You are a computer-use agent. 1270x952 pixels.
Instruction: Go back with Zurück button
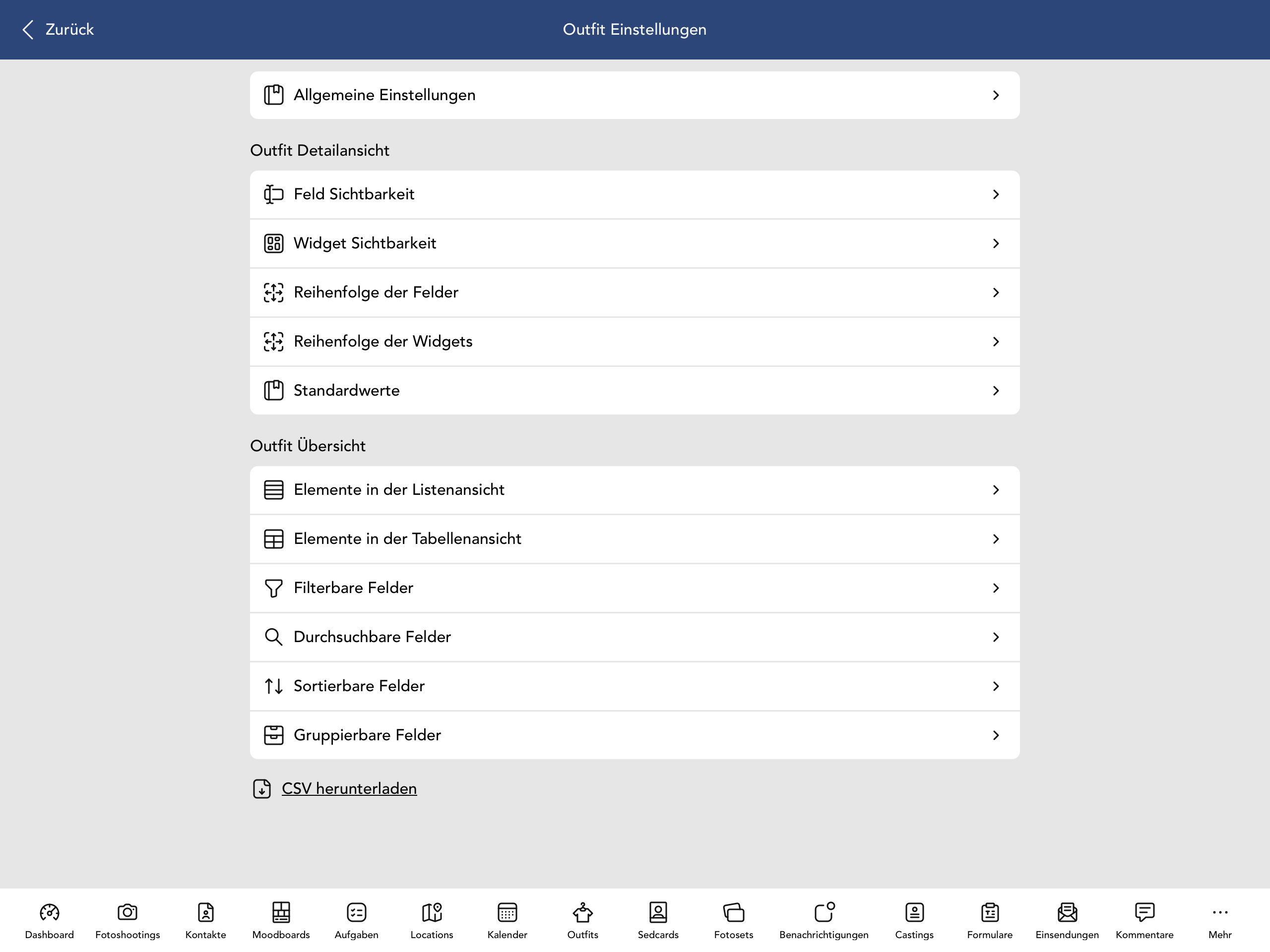(58, 29)
